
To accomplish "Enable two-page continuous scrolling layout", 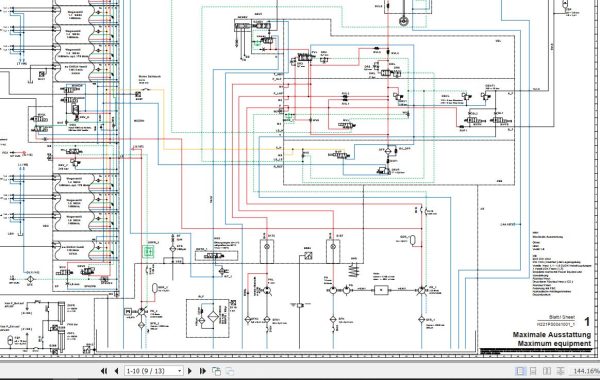I will (x=561, y=371).
